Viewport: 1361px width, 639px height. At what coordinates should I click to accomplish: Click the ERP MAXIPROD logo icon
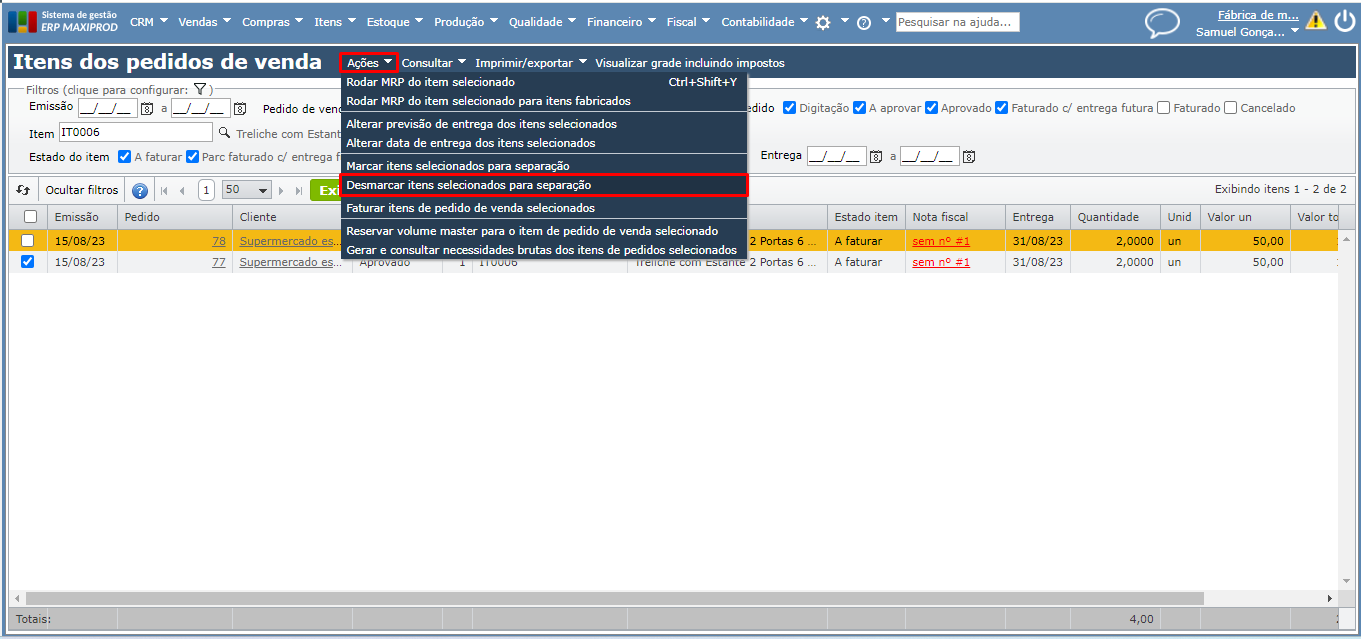pos(21,22)
